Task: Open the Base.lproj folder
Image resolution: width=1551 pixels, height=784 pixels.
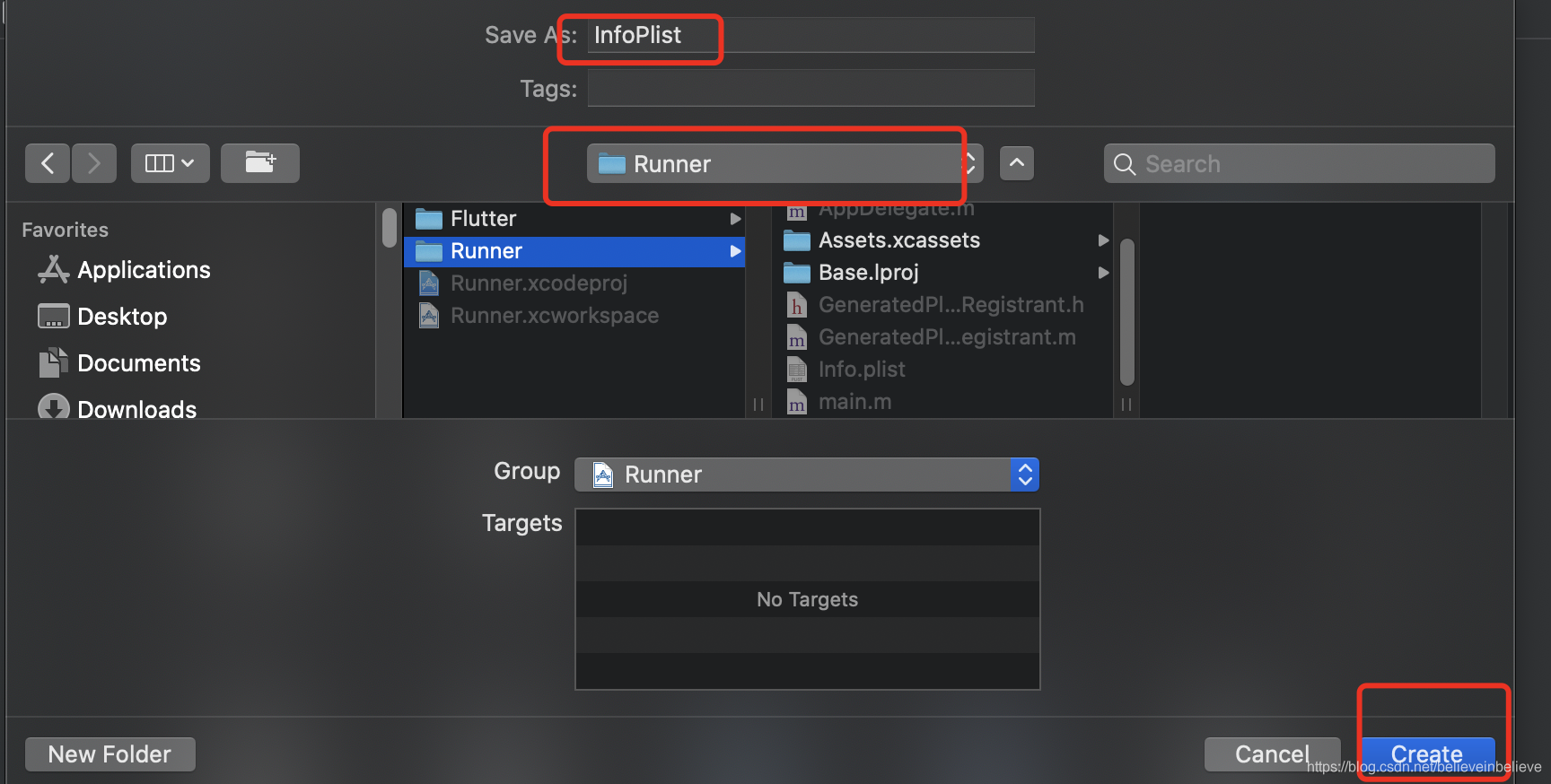Action: tap(869, 273)
